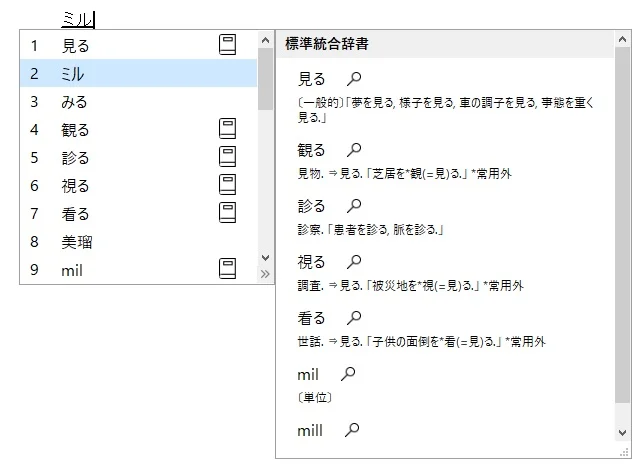Search the dictionary entry mil with magnifier
This screenshot has width=640, height=470.
[x=348, y=373]
